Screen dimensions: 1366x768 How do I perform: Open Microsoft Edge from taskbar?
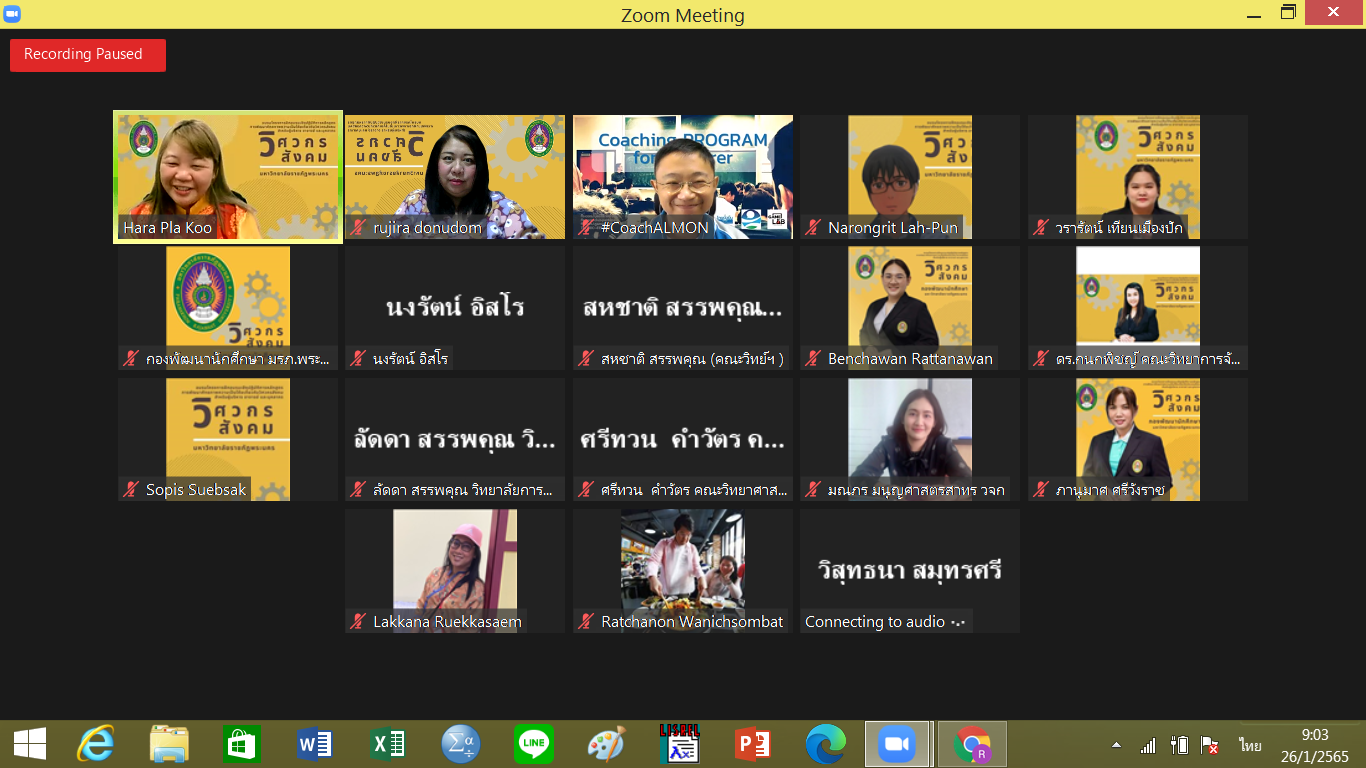(x=825, y=744)
